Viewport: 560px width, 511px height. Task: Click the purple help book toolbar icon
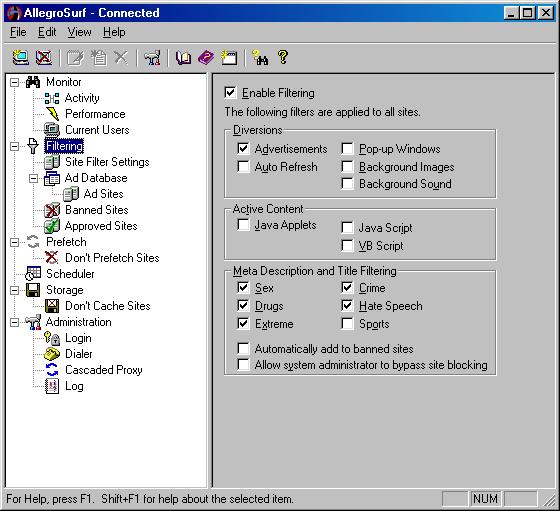pos(206,57)
